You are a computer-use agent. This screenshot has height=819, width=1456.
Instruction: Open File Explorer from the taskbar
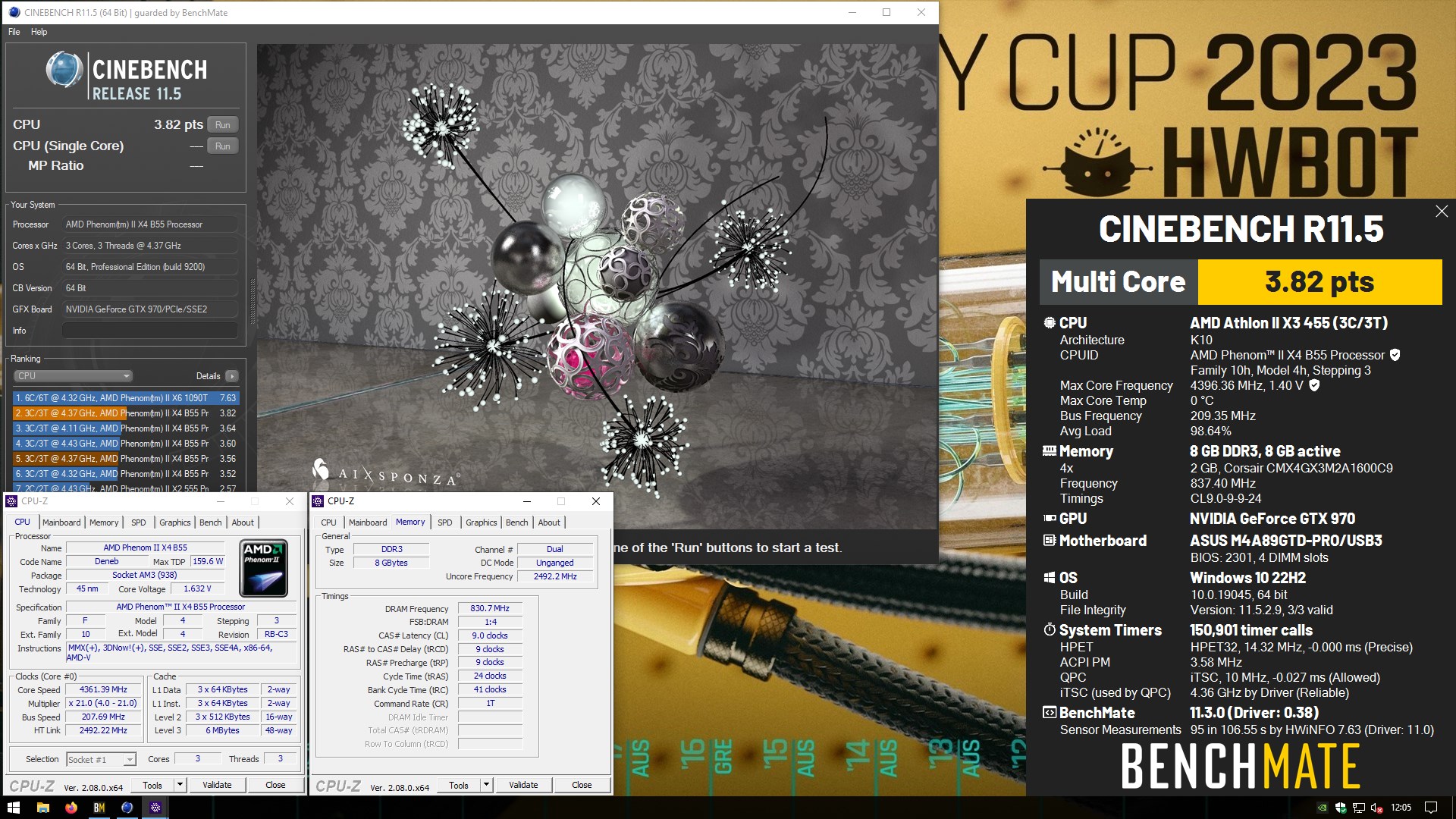click(x=42, y=808)
